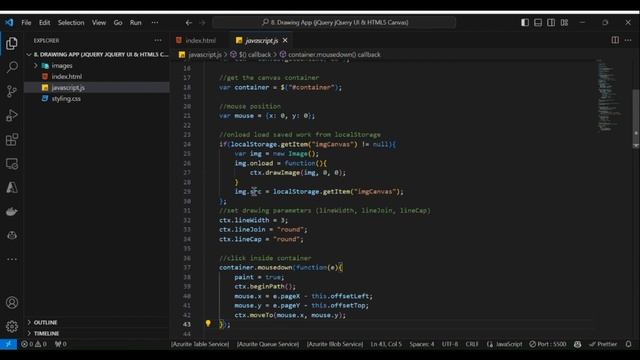Open the remote window indicator in status bar
This screenshot has width=640, height=360.
8,344
